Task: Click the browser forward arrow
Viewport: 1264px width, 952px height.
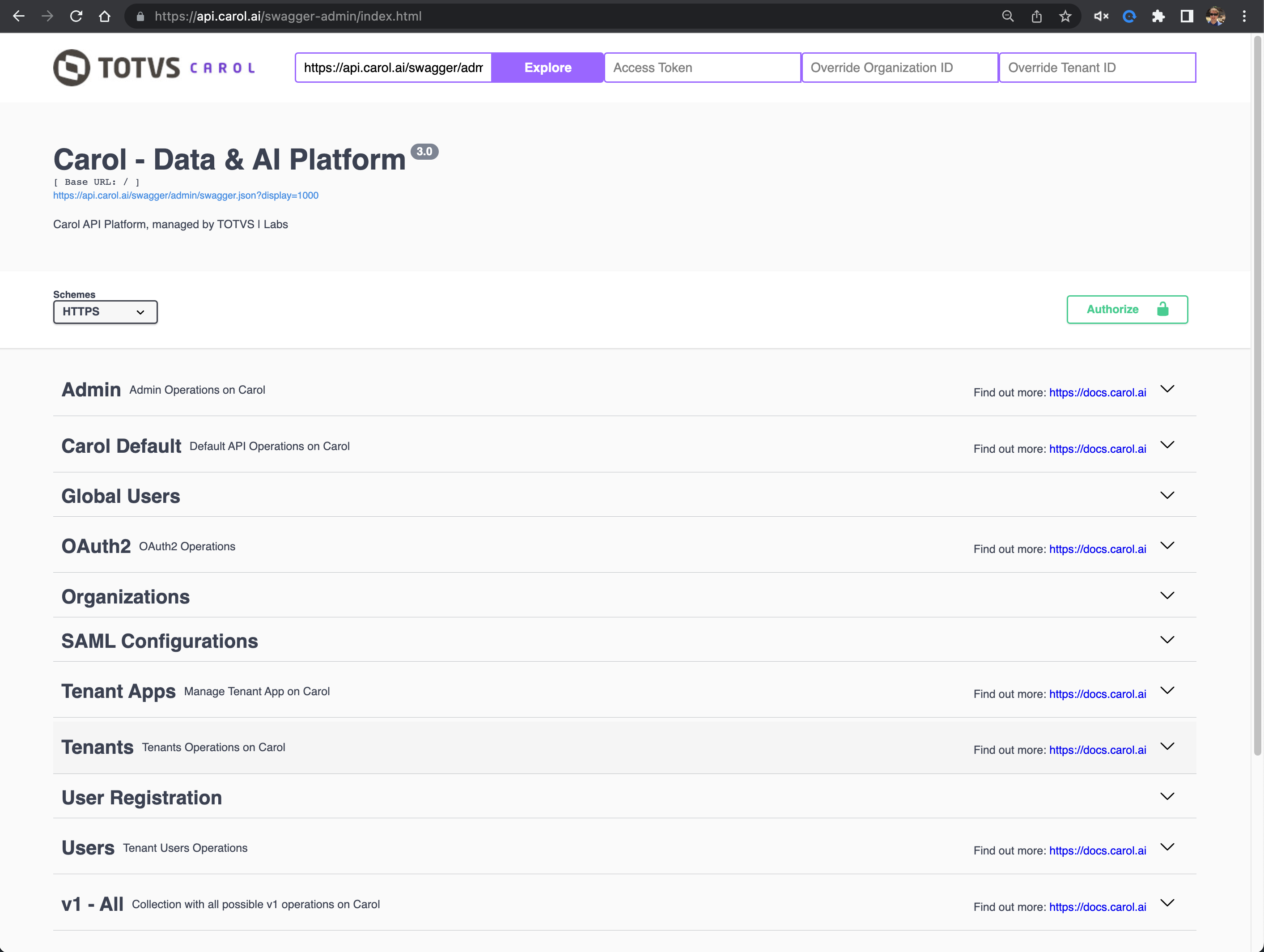Action: pos(47,16)
